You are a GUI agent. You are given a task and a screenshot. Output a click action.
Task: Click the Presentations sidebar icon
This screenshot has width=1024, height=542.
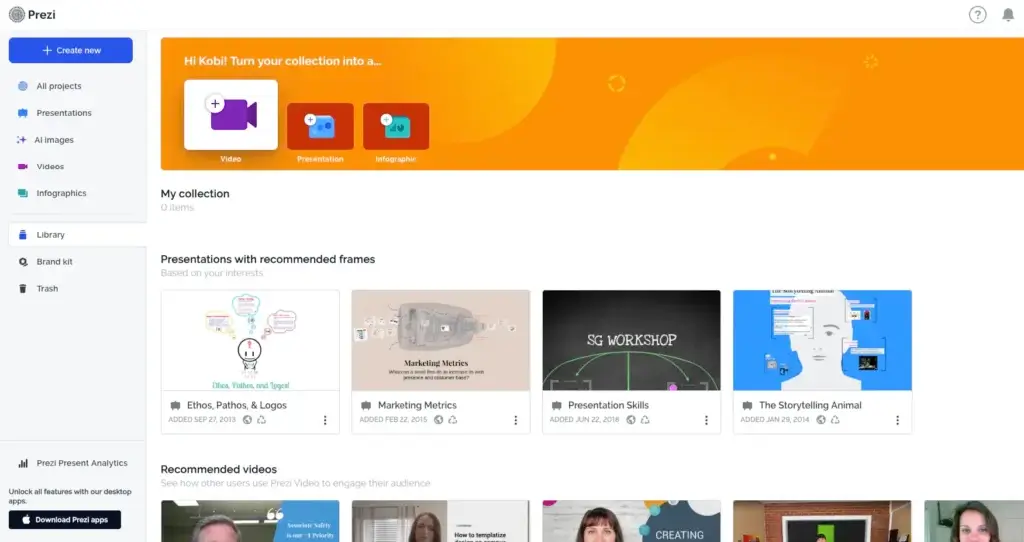pos(23,113)
